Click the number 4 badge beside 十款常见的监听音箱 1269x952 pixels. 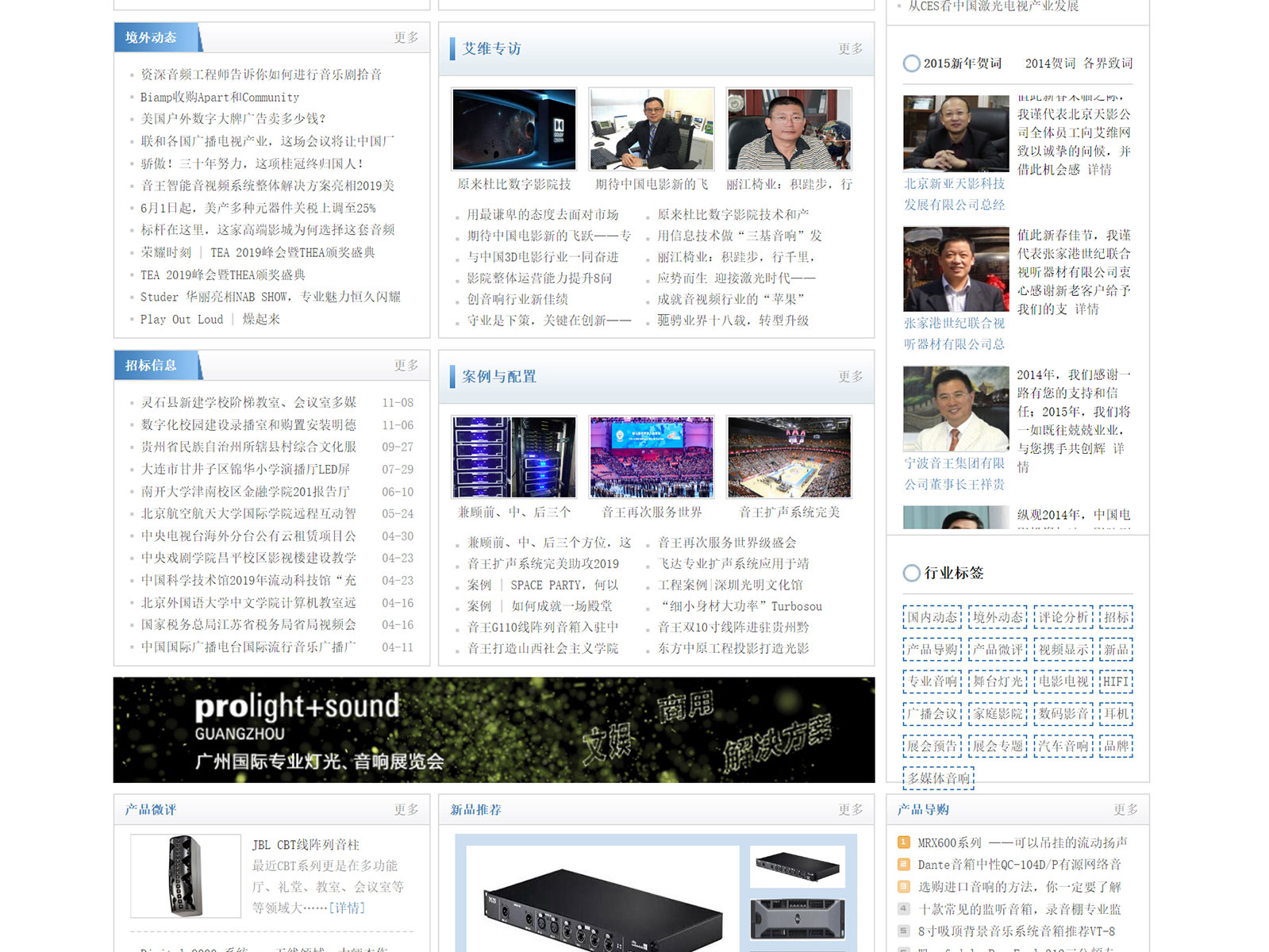click(903, 909)
